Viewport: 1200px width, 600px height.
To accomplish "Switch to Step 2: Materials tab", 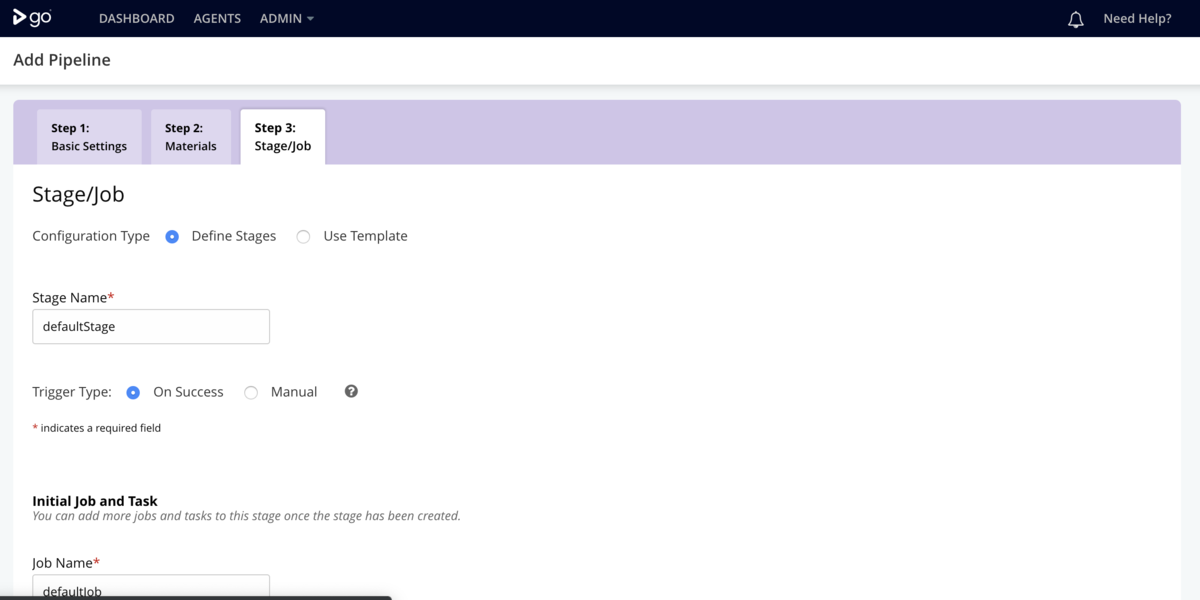I will click(191, 137).
